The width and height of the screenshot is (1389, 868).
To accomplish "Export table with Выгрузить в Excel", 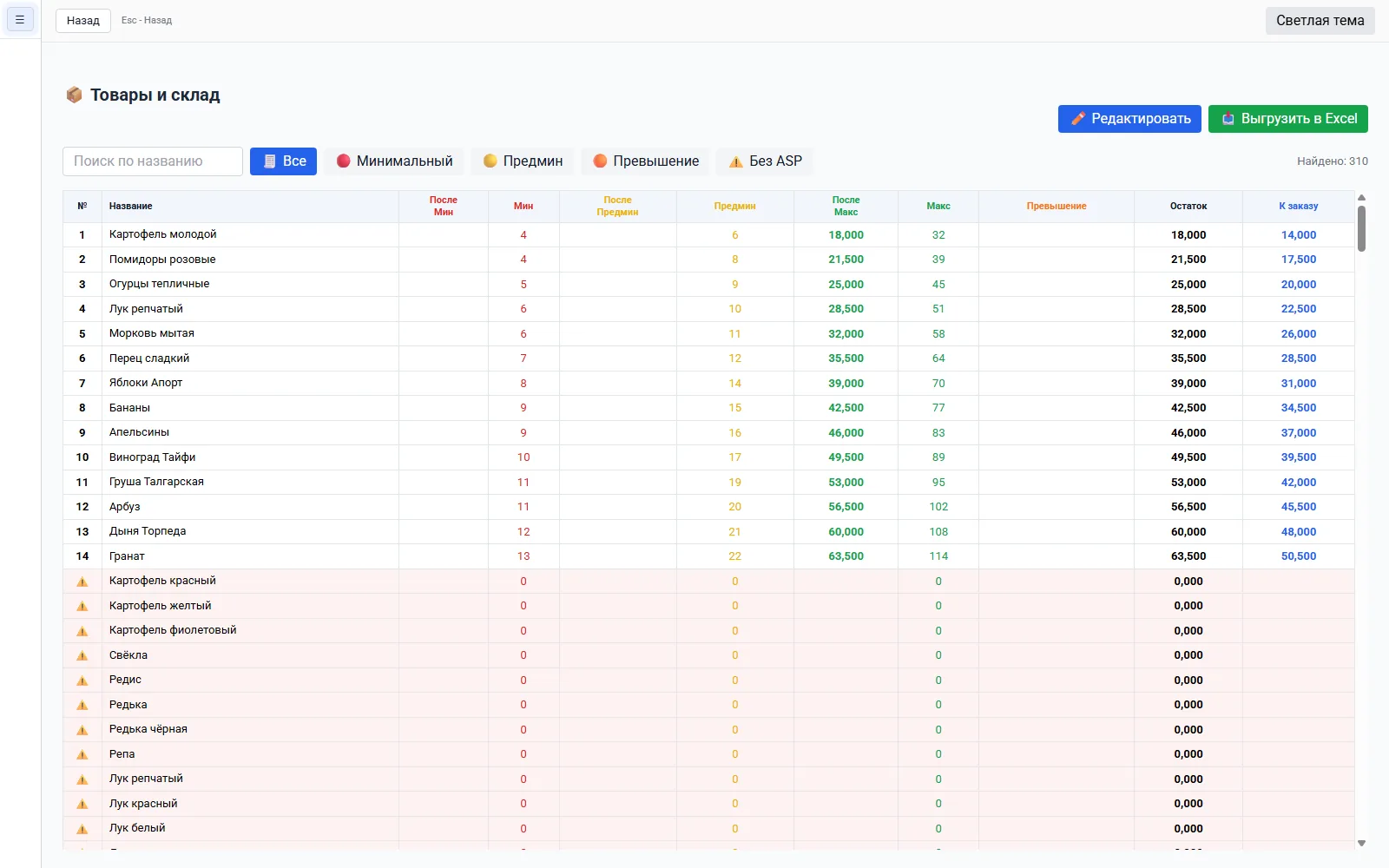I will pos(1288,119).
